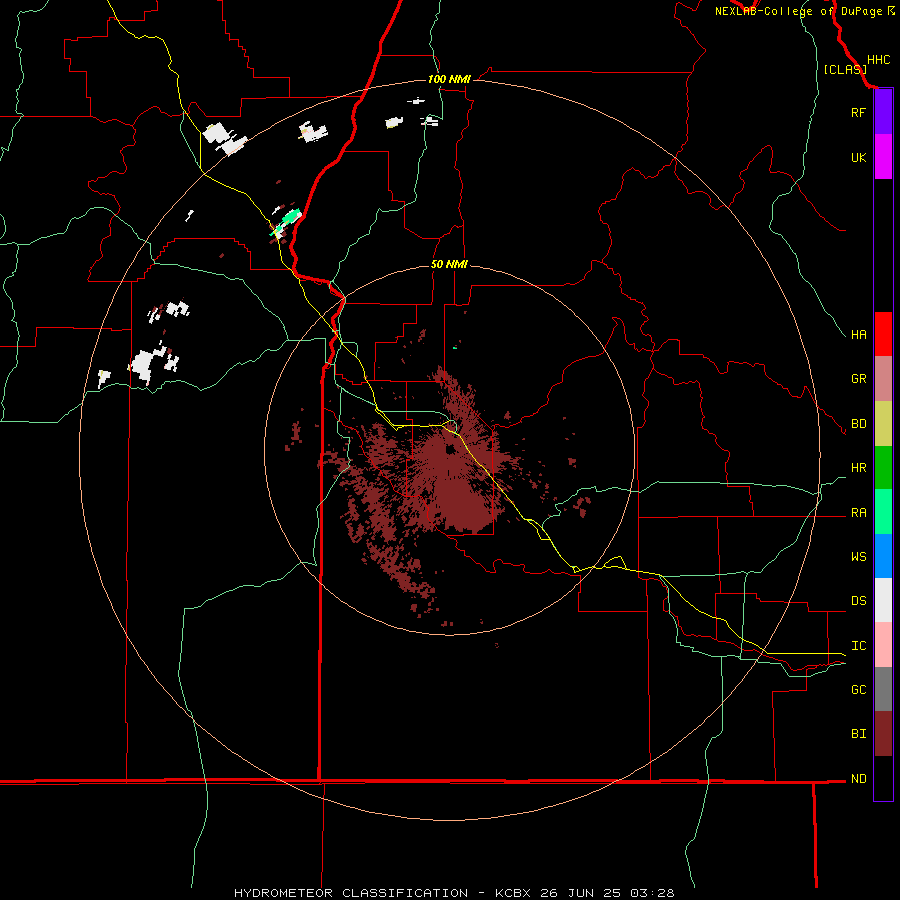The height and width of the screenshot is (900, 900).
Task: Click the "DS" legend label
Action: (x=858, y=601)
